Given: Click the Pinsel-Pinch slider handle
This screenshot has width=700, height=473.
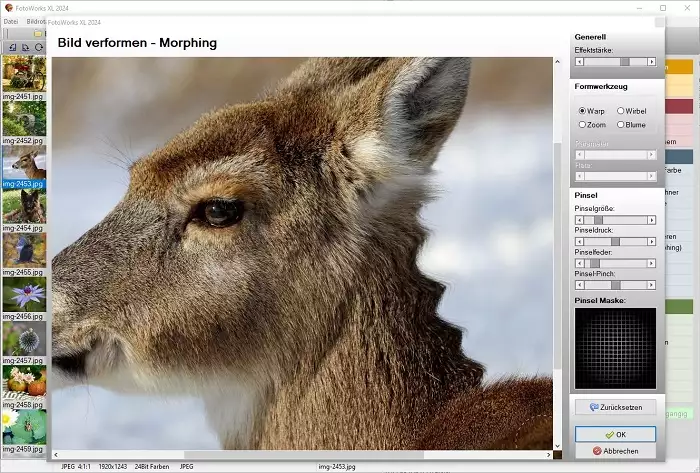Looking at the screenshot, I should 615,285.
